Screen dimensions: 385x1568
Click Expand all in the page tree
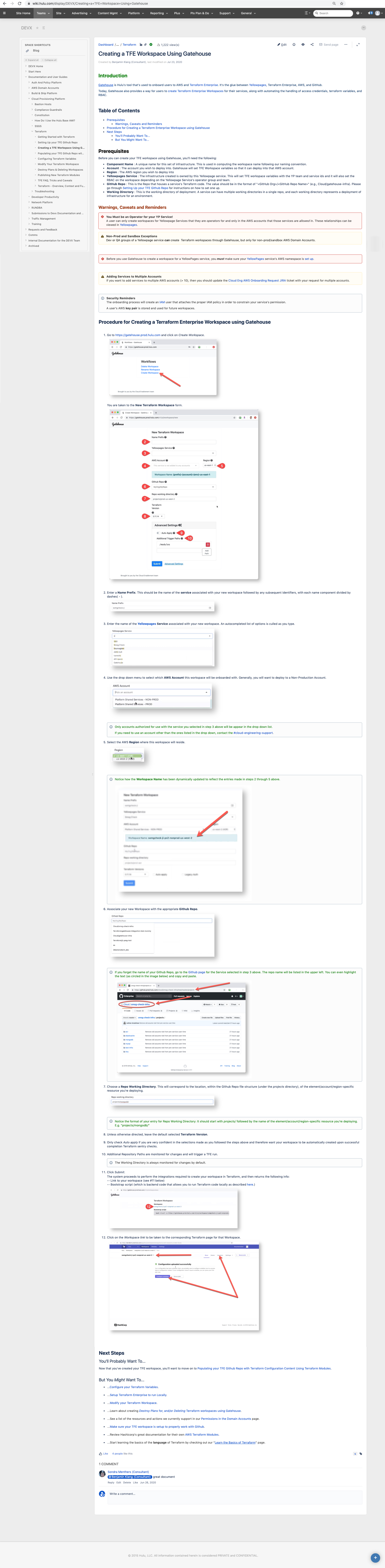[x=32, y=60]
